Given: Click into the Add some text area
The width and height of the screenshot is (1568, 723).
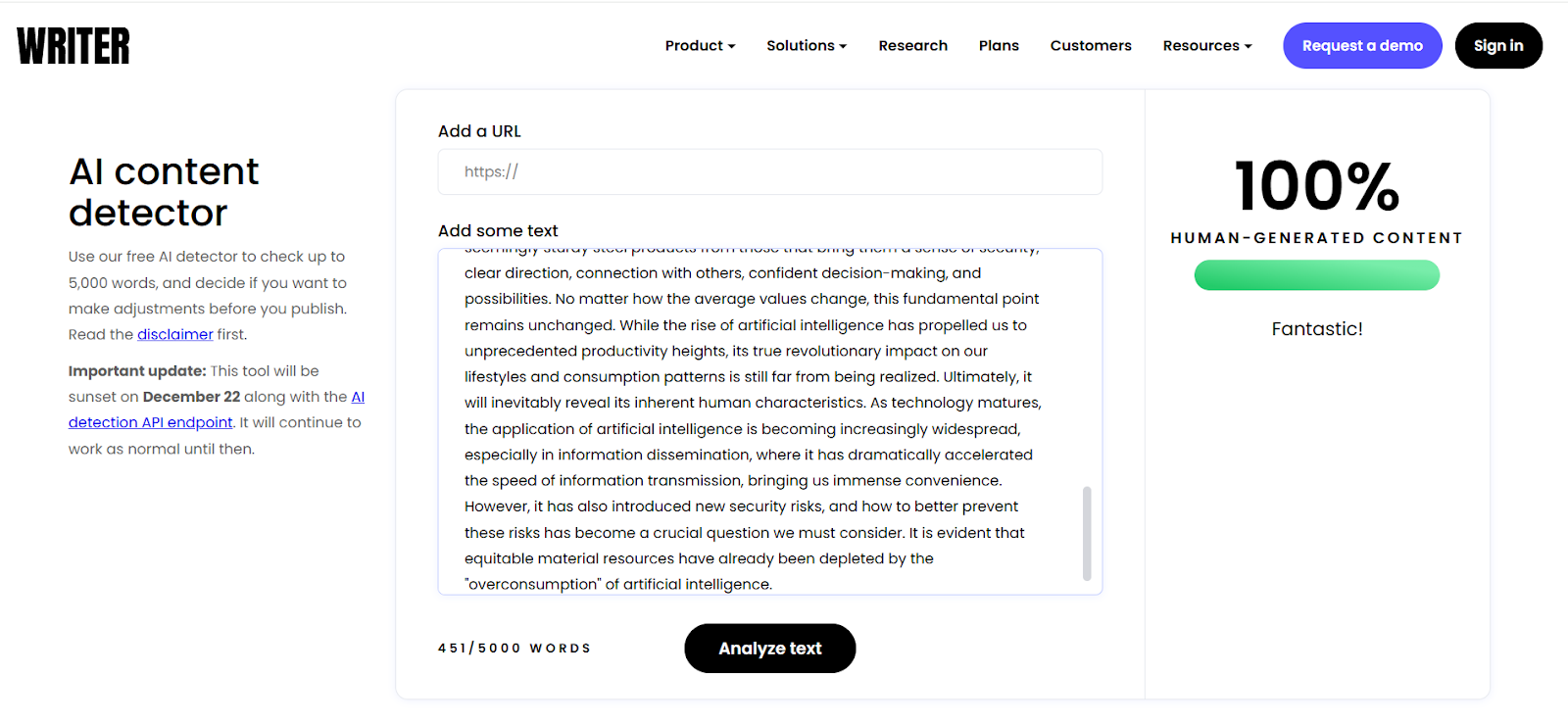Looking at the screenshot, I should tap(770, 421).
